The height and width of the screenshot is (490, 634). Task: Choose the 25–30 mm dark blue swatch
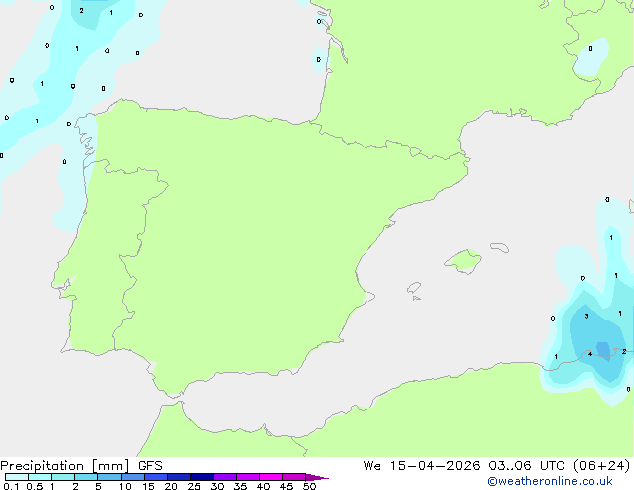pyautogui.click(x=202, y=477)
